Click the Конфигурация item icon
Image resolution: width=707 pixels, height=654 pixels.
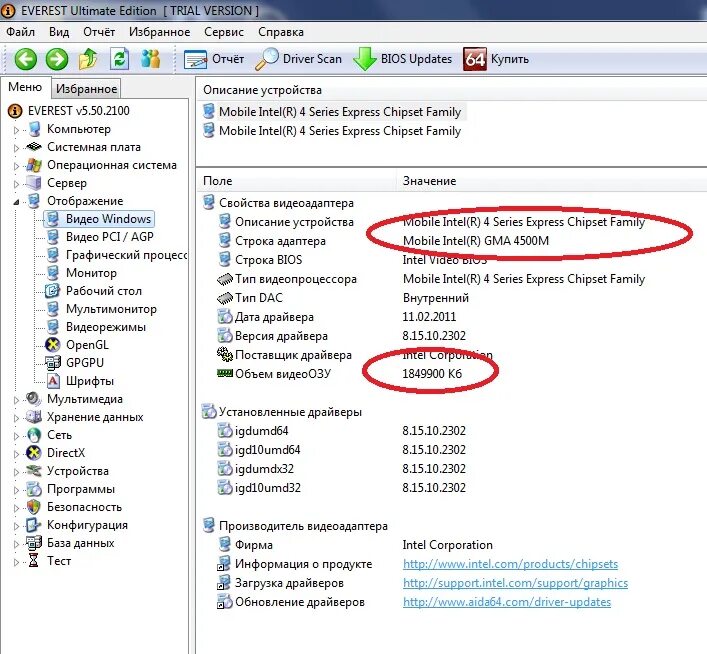tap(34, 525)
